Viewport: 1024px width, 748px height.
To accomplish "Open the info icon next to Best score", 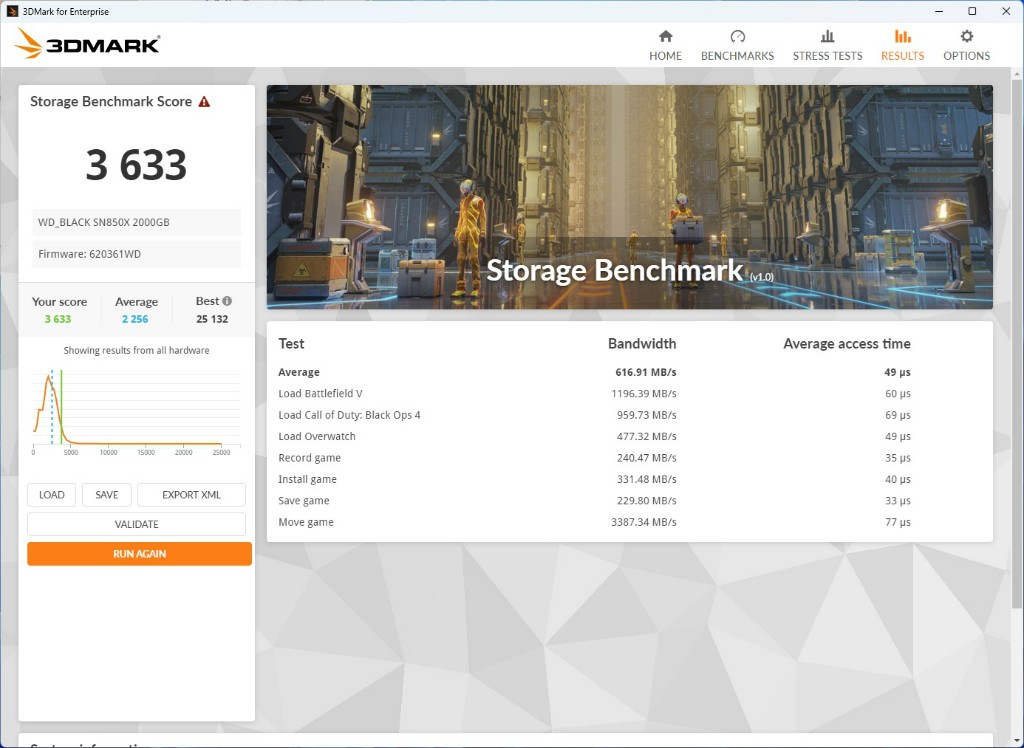I will click(x=229, y=300).
